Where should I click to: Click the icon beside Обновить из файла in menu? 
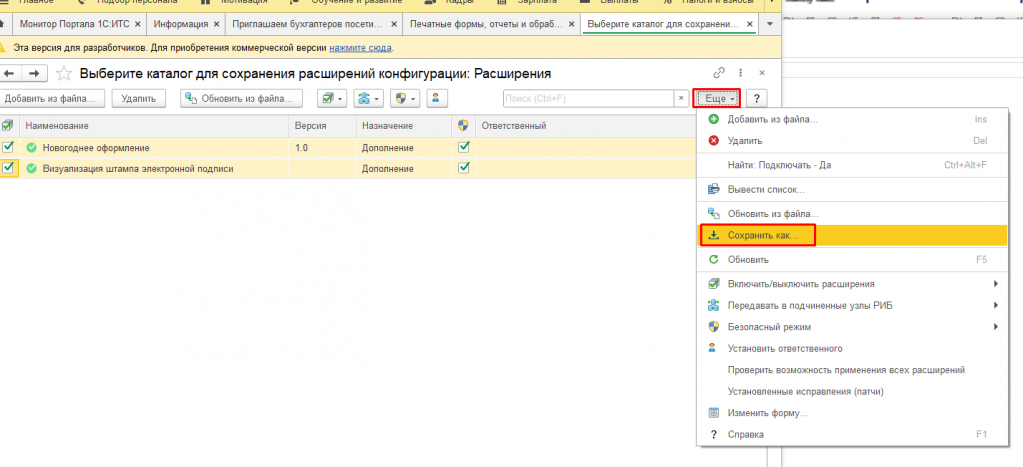coord(714,213)
